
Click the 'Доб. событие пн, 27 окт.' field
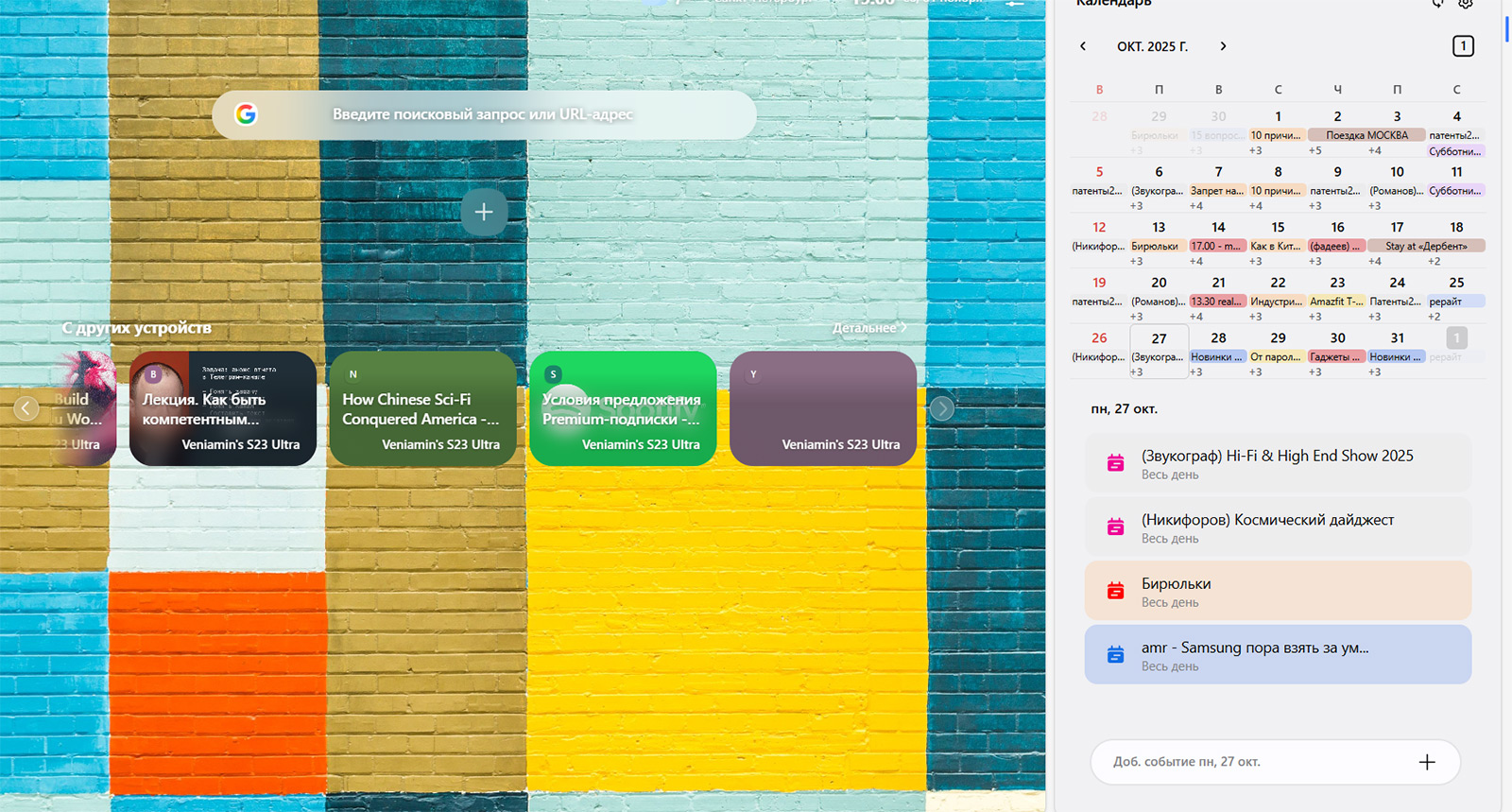[x=1247, y=762]
